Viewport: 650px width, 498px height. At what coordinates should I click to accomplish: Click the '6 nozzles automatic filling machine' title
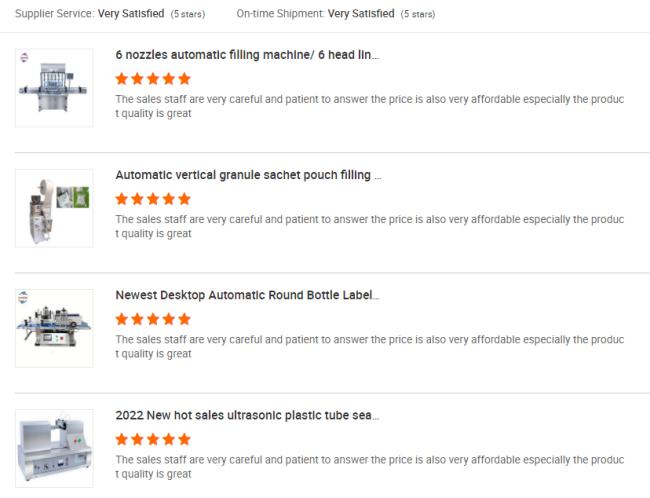[247, 55]
